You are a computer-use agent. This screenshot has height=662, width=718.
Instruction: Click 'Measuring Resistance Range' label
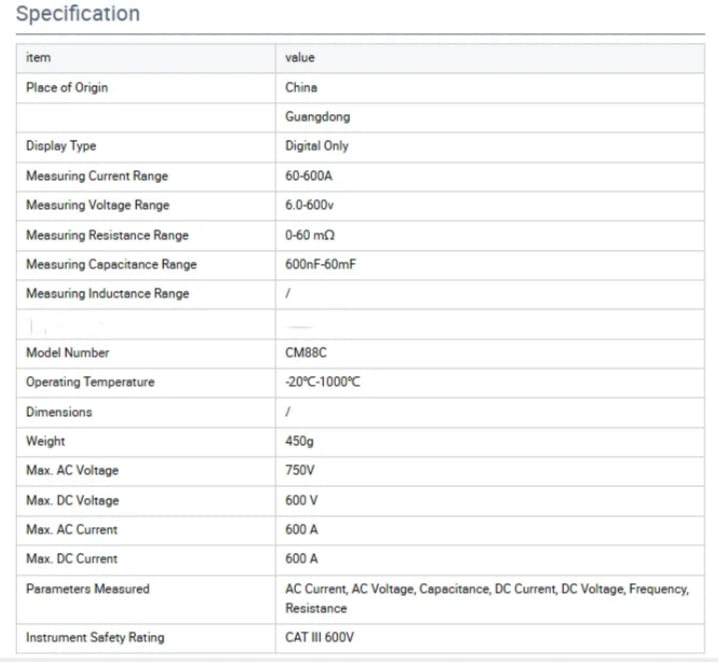[107, 235]
